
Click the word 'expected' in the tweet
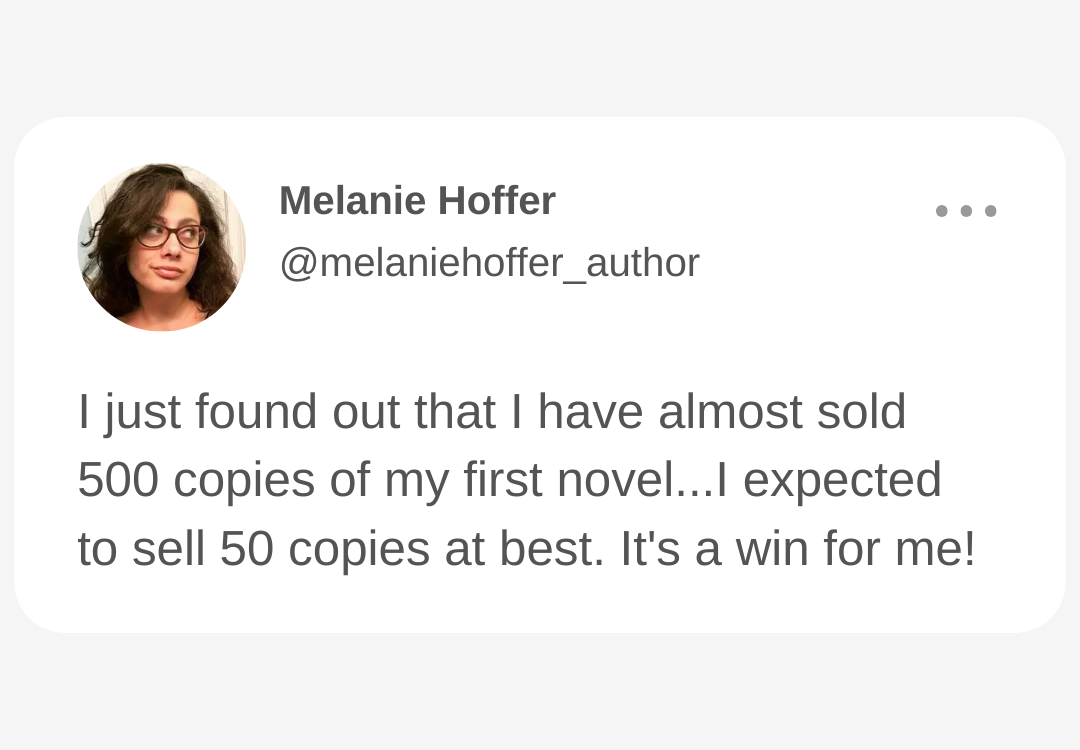point(842,480)
